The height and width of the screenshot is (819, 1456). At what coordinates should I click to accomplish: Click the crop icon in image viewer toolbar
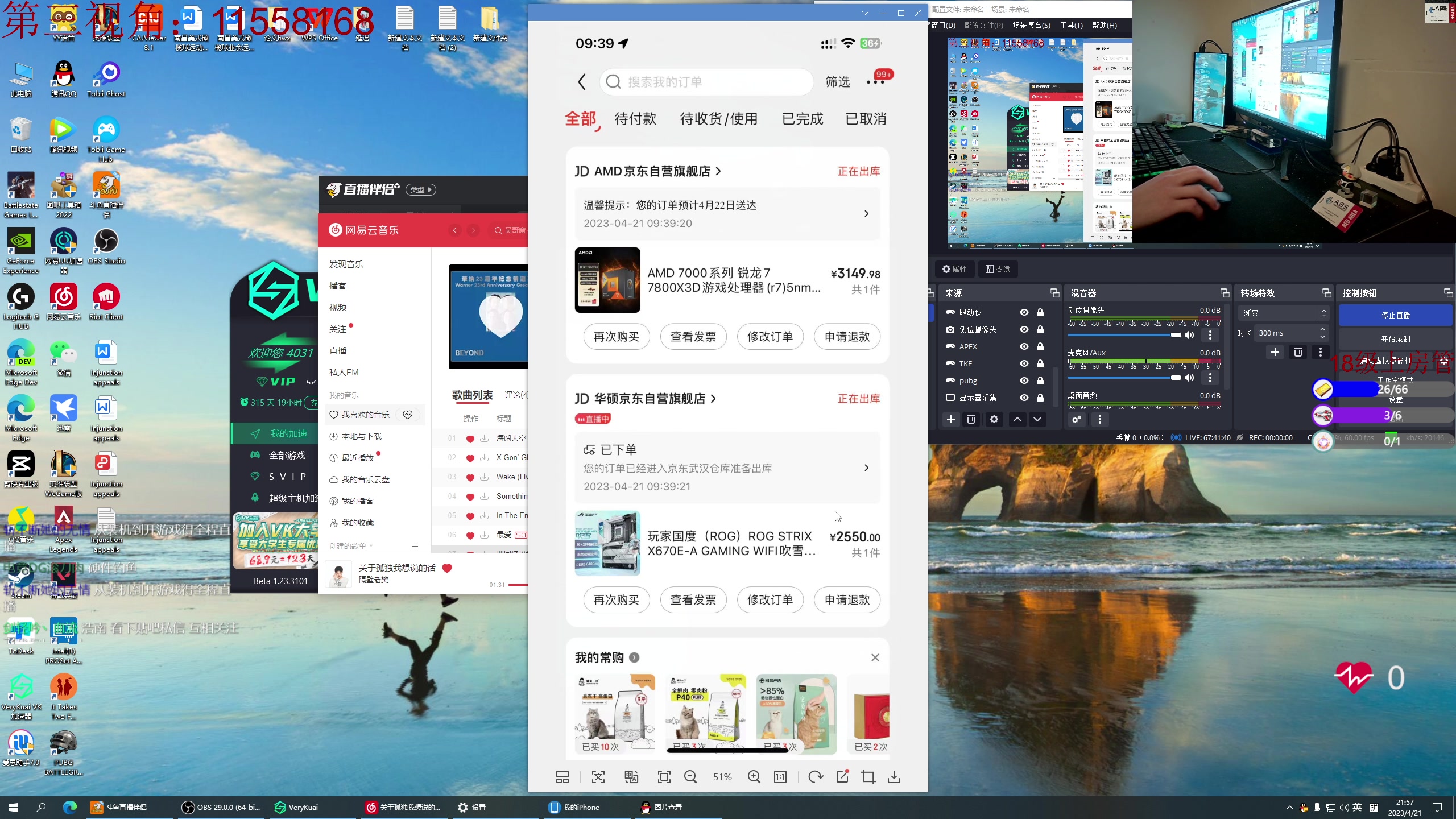tap(868, 777)
